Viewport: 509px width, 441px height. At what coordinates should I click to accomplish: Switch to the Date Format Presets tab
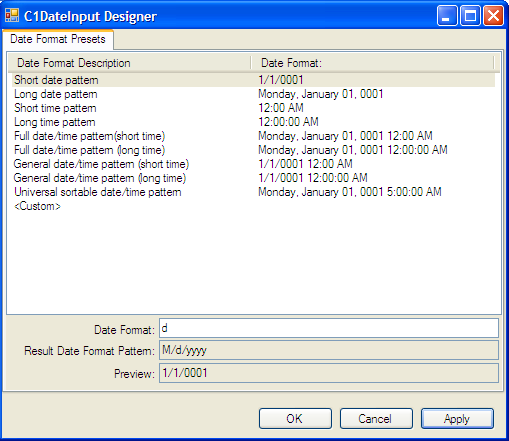pos(58,39)
